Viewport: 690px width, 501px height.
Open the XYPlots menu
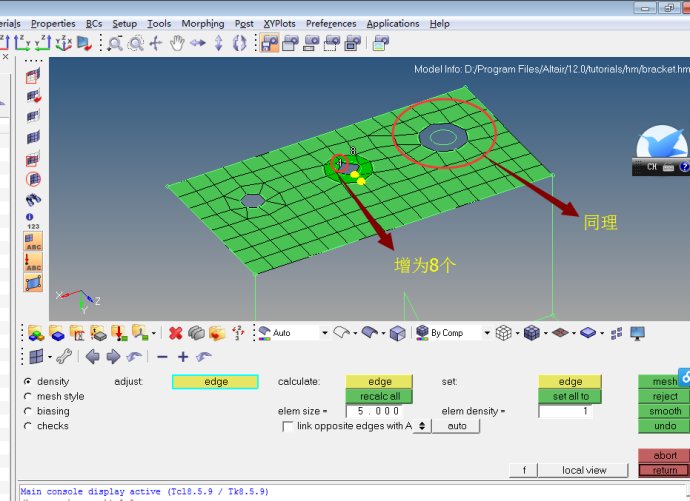(x=279, y=24)
